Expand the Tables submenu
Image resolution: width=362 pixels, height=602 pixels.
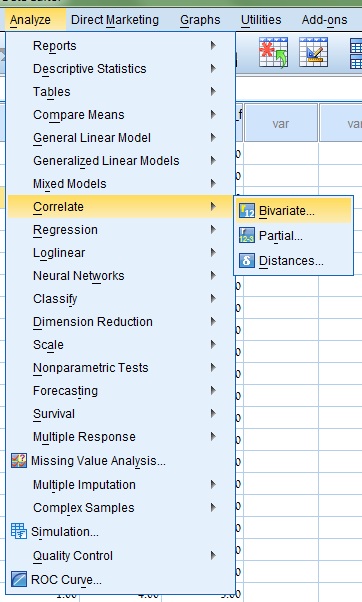[121, 92]
